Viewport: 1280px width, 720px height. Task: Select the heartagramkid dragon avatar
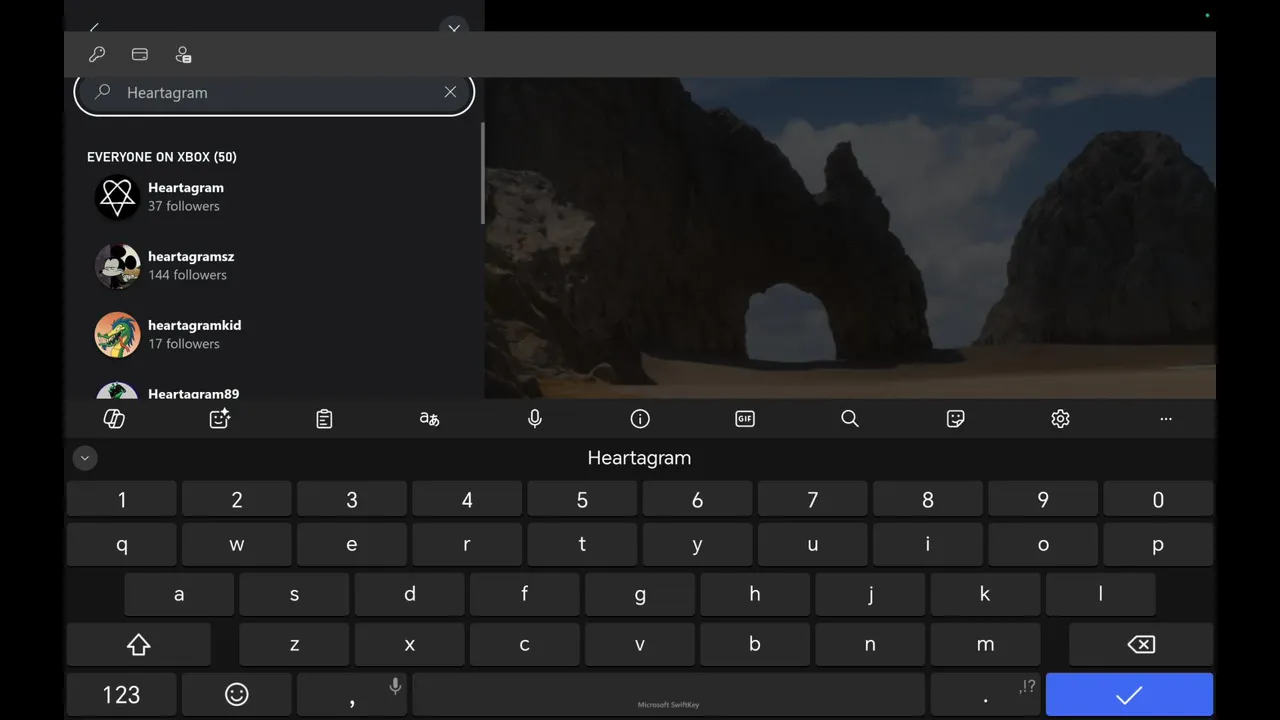(x=117, y=335)
